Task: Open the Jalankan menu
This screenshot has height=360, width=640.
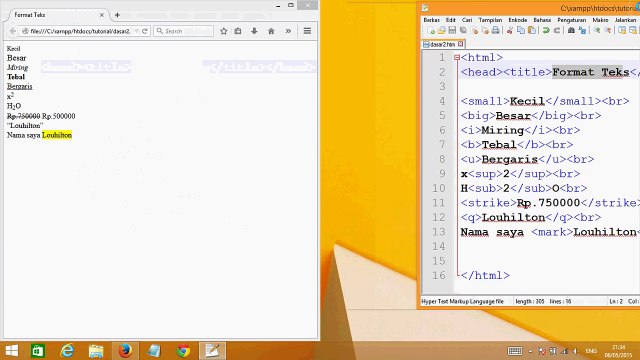Action: pyautogui.click(x=625, y=20)
